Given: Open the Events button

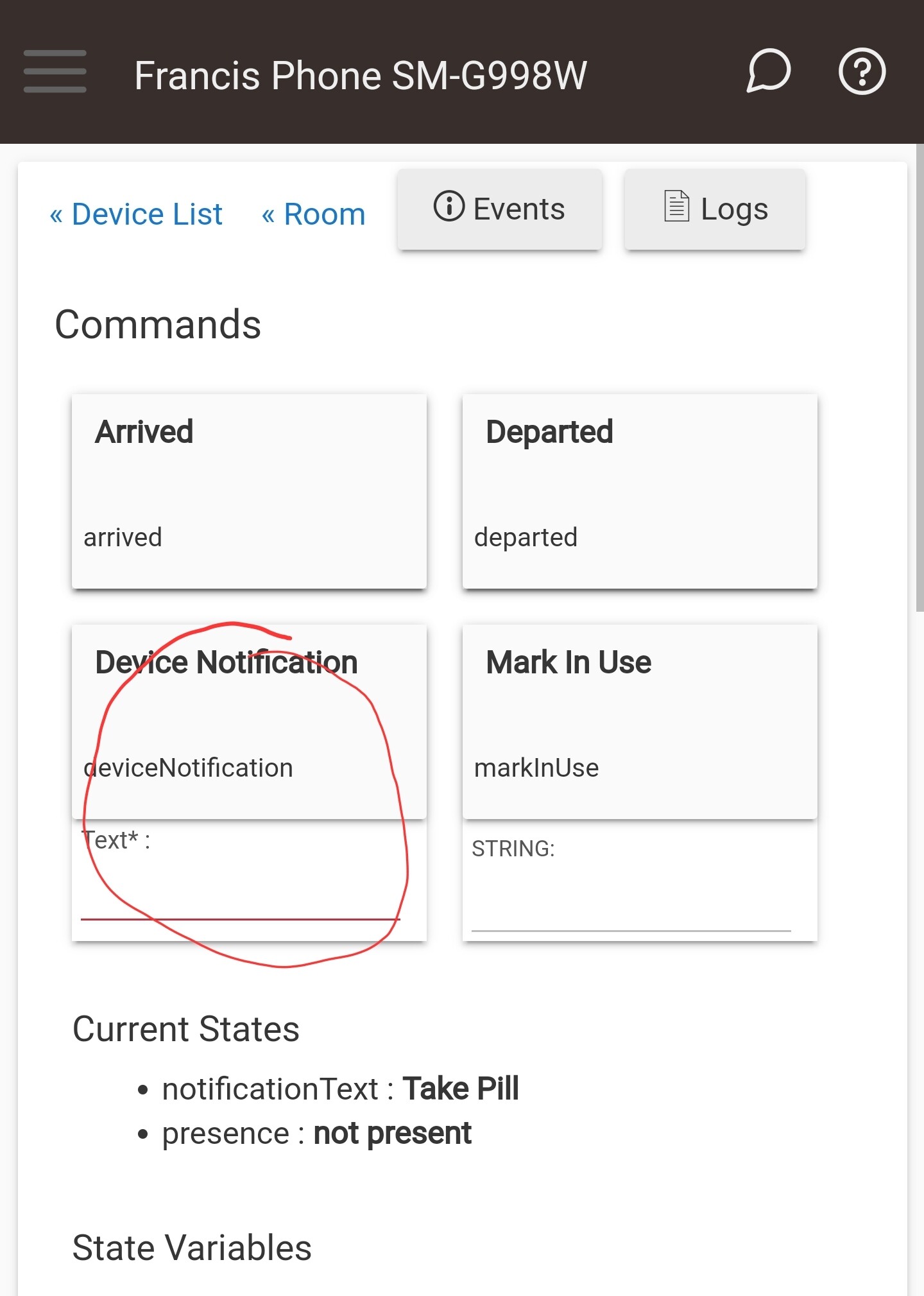Looking at the screenshot, I should [x=500, y=209].
